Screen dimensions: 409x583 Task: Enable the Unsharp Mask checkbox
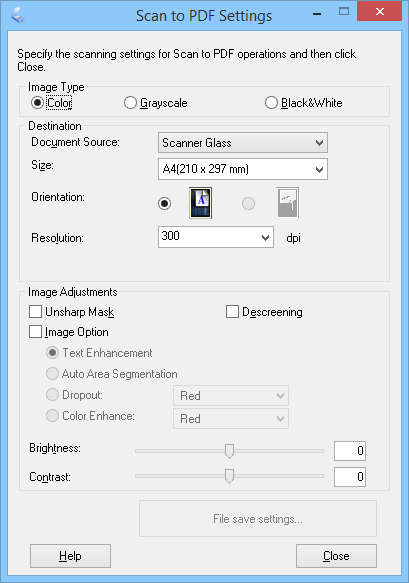tap(71, 312)
